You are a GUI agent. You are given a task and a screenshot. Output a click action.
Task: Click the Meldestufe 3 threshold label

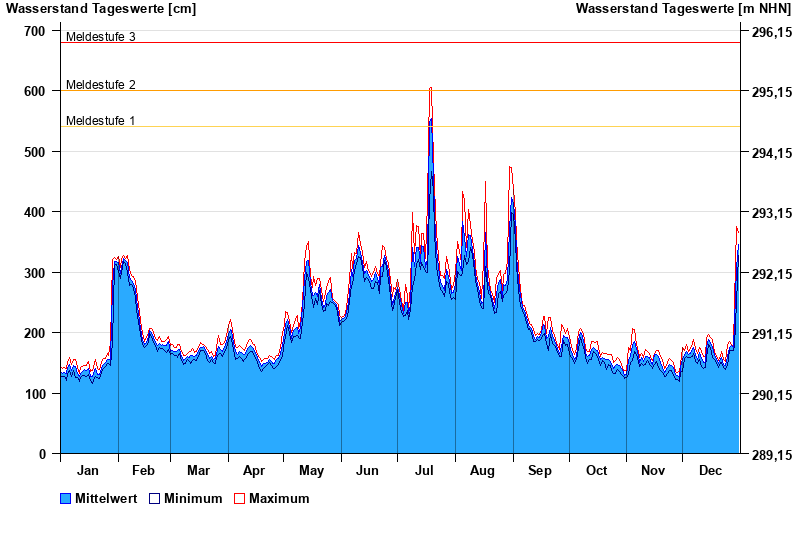(100, 37)
